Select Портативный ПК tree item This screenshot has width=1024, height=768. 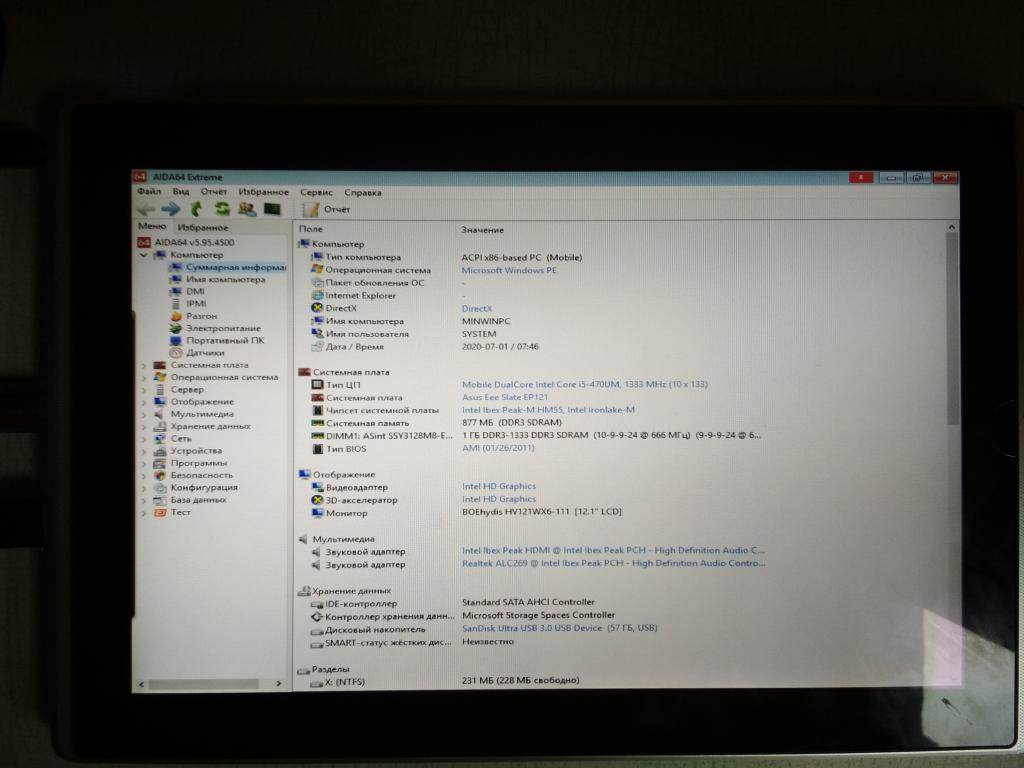point(225,340)
